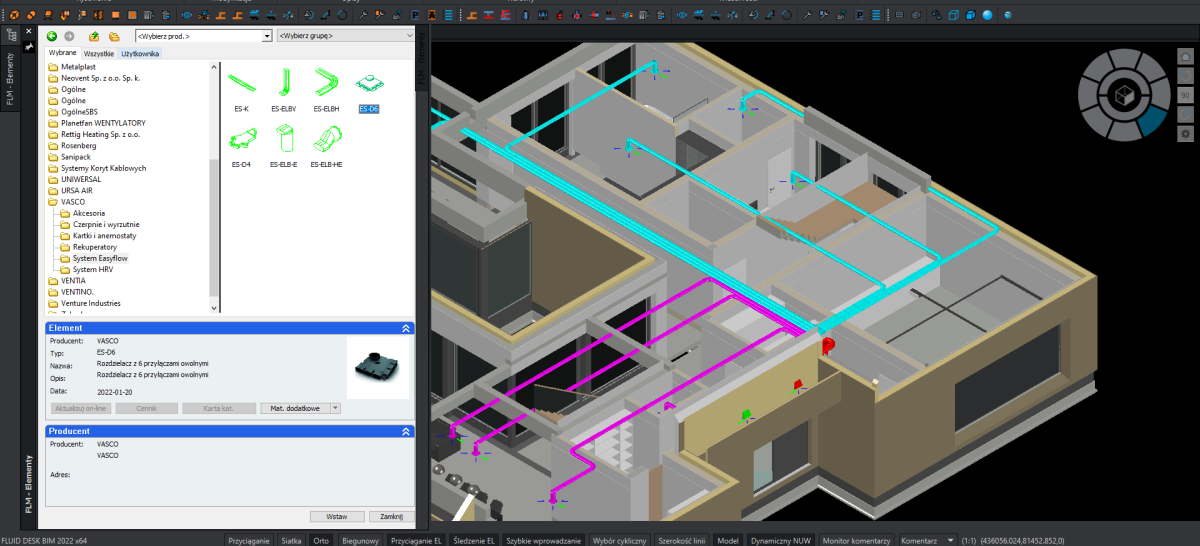Toggle Biegunowy polar tracking
This screenshot has height=546, width=1200.
click(x=360, y=540)
